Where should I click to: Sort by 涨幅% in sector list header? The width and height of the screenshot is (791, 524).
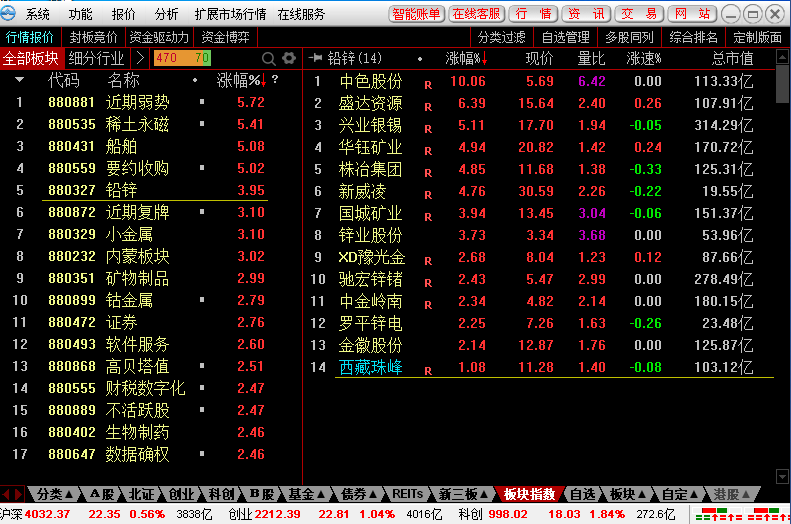241,80
